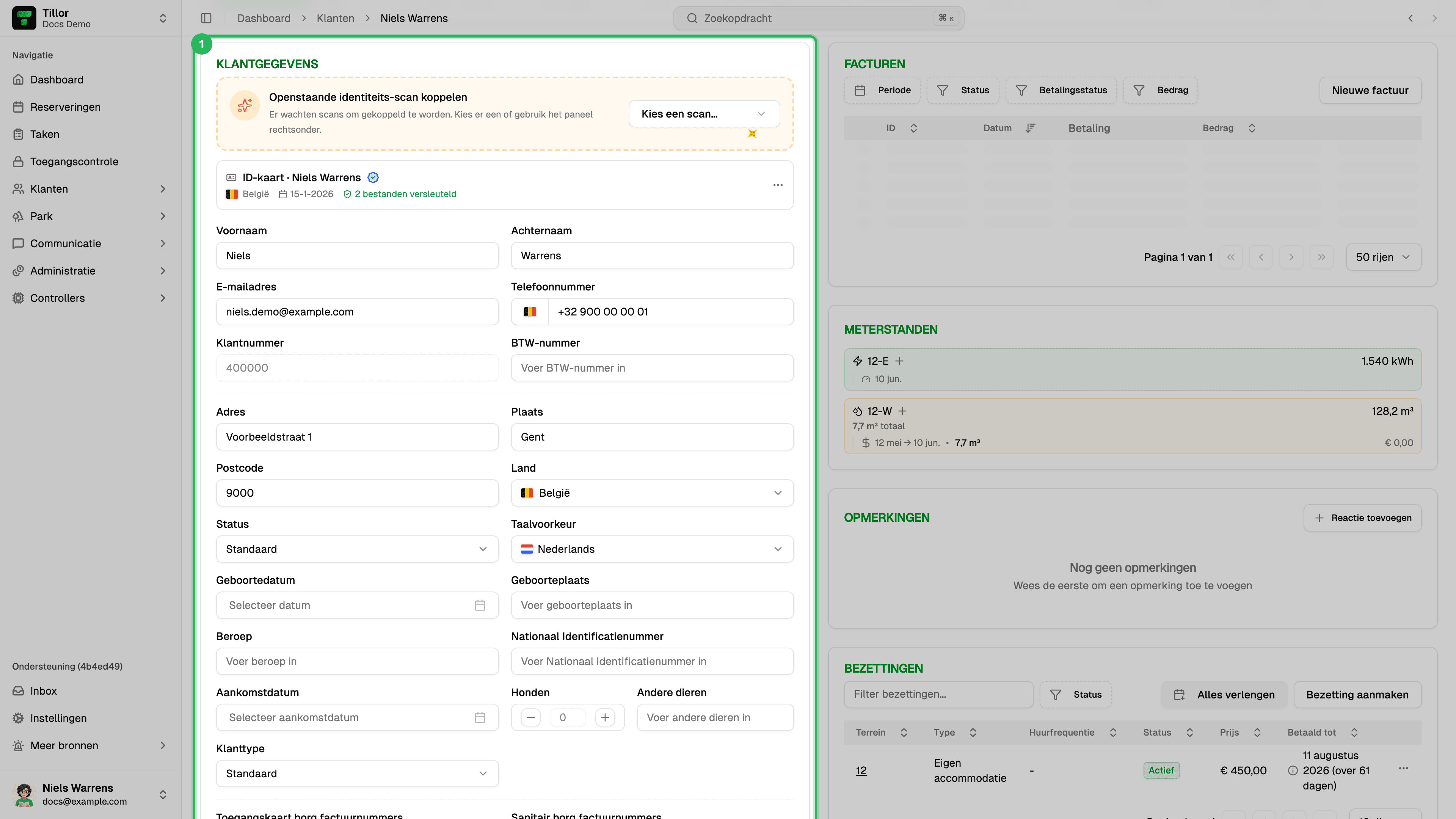
Task: Click the Achternaam field
Action: (x=652, y=256)
